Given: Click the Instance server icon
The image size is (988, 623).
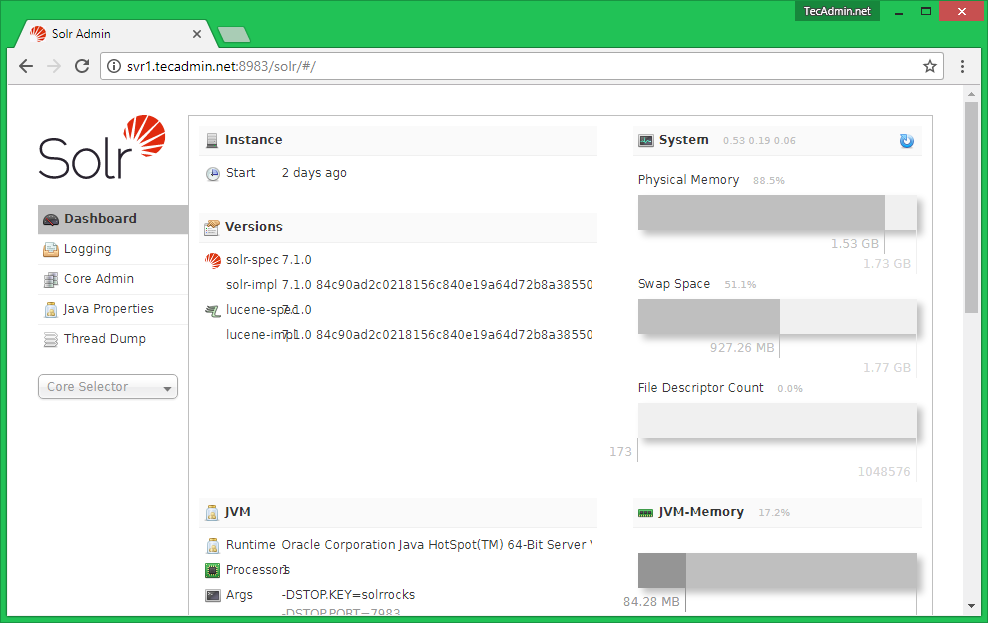Looking at the screenshot, I should point(212,140).
